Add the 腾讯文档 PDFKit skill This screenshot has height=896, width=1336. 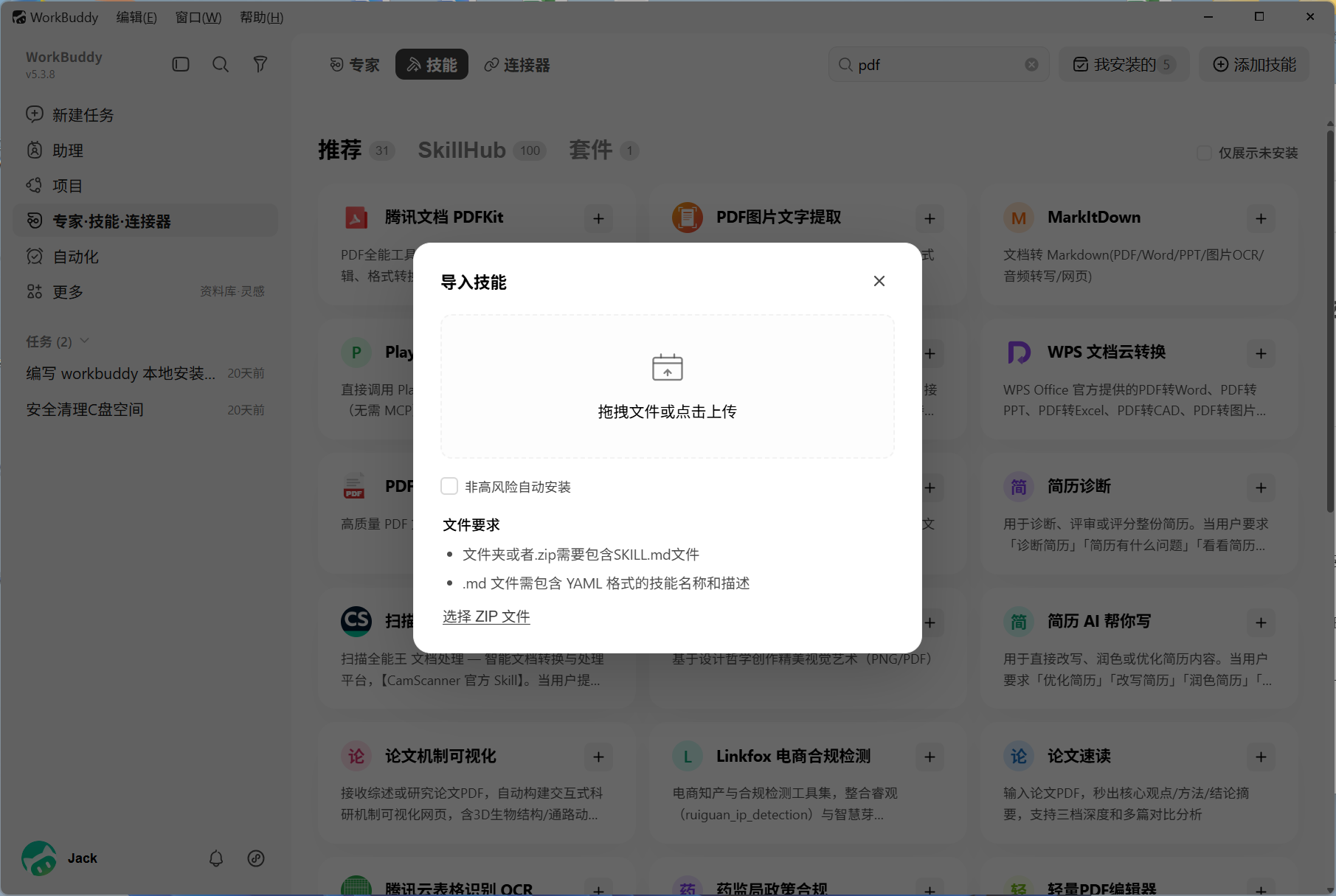coord(598,218)
